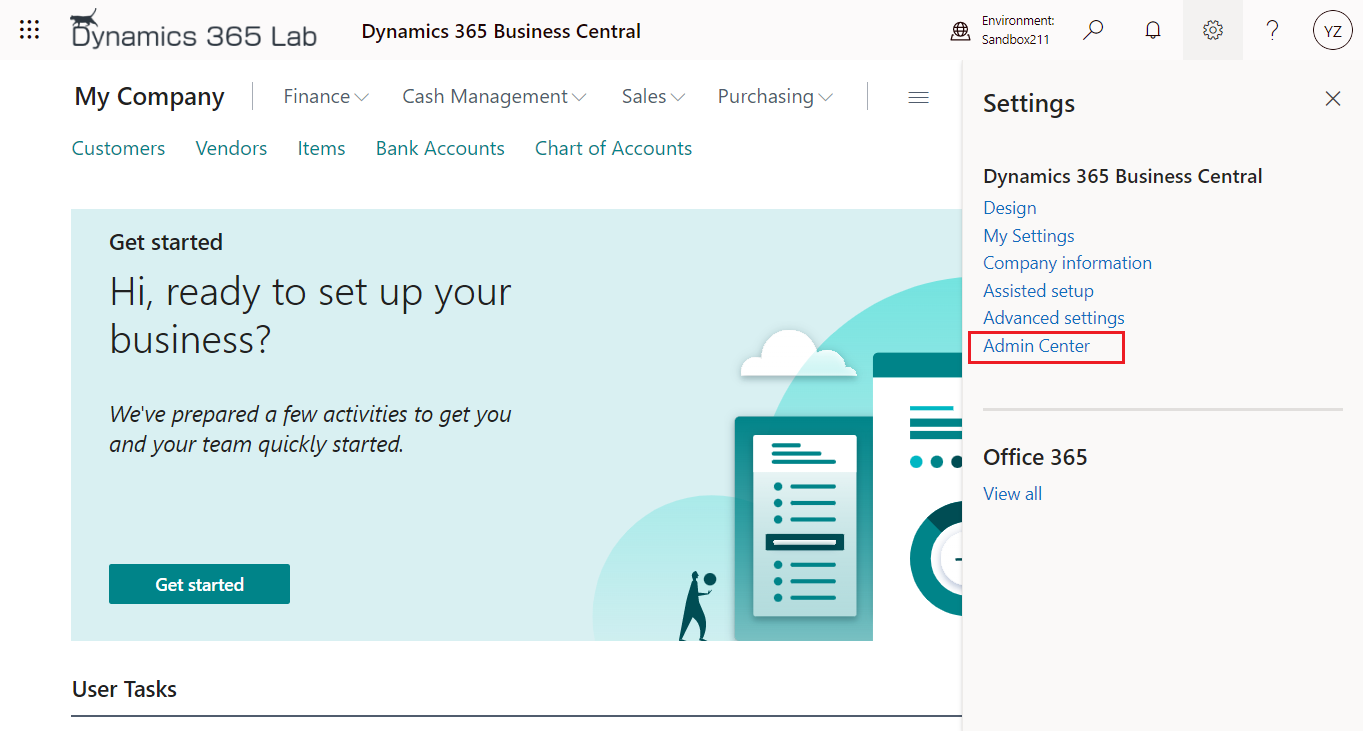This screenshot has width=1363, height=731.
Task: Open the Admin Center link
Action: [x=1036, y=345]
